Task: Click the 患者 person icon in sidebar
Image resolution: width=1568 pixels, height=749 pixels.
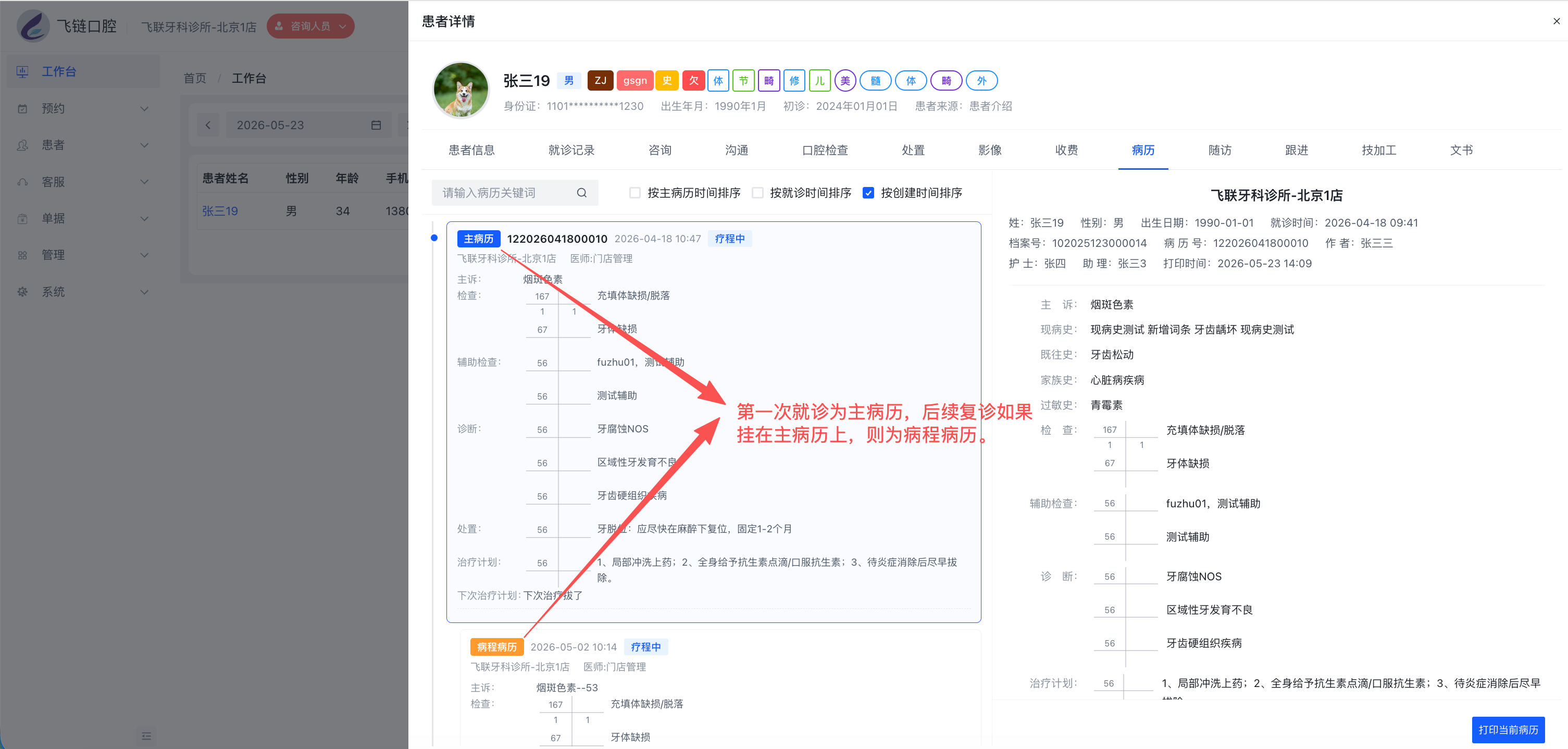Action: point(22,145)
